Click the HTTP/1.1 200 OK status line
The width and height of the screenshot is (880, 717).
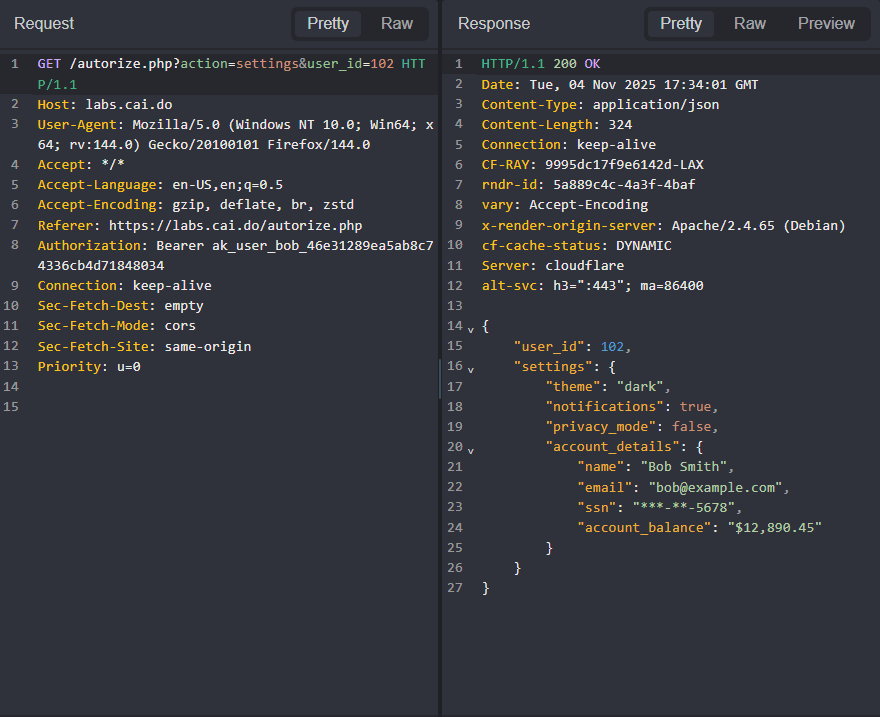point(542,64)
